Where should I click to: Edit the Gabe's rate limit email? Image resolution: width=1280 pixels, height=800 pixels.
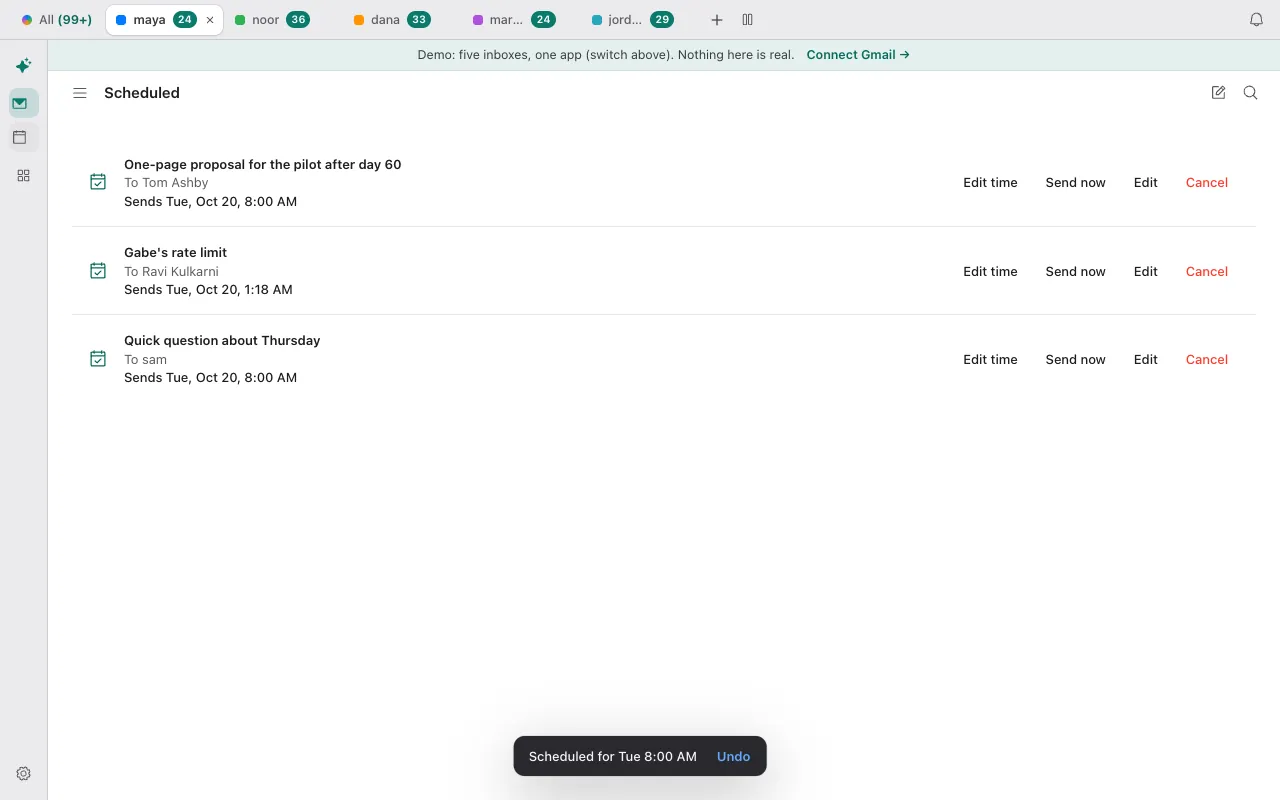1146,271
